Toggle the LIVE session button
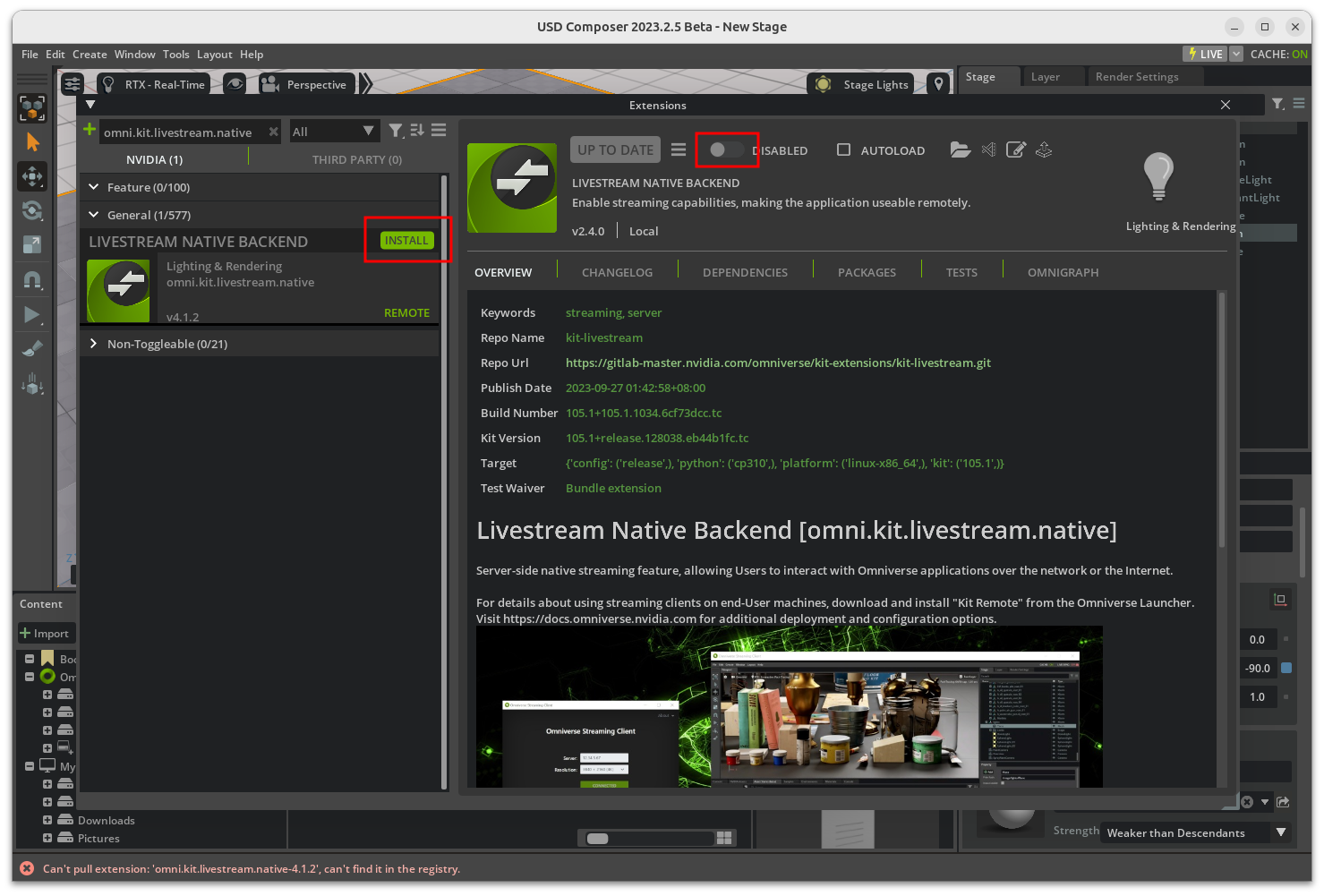The height and width of the screenshot is (896, 1324). point(1205,54)
